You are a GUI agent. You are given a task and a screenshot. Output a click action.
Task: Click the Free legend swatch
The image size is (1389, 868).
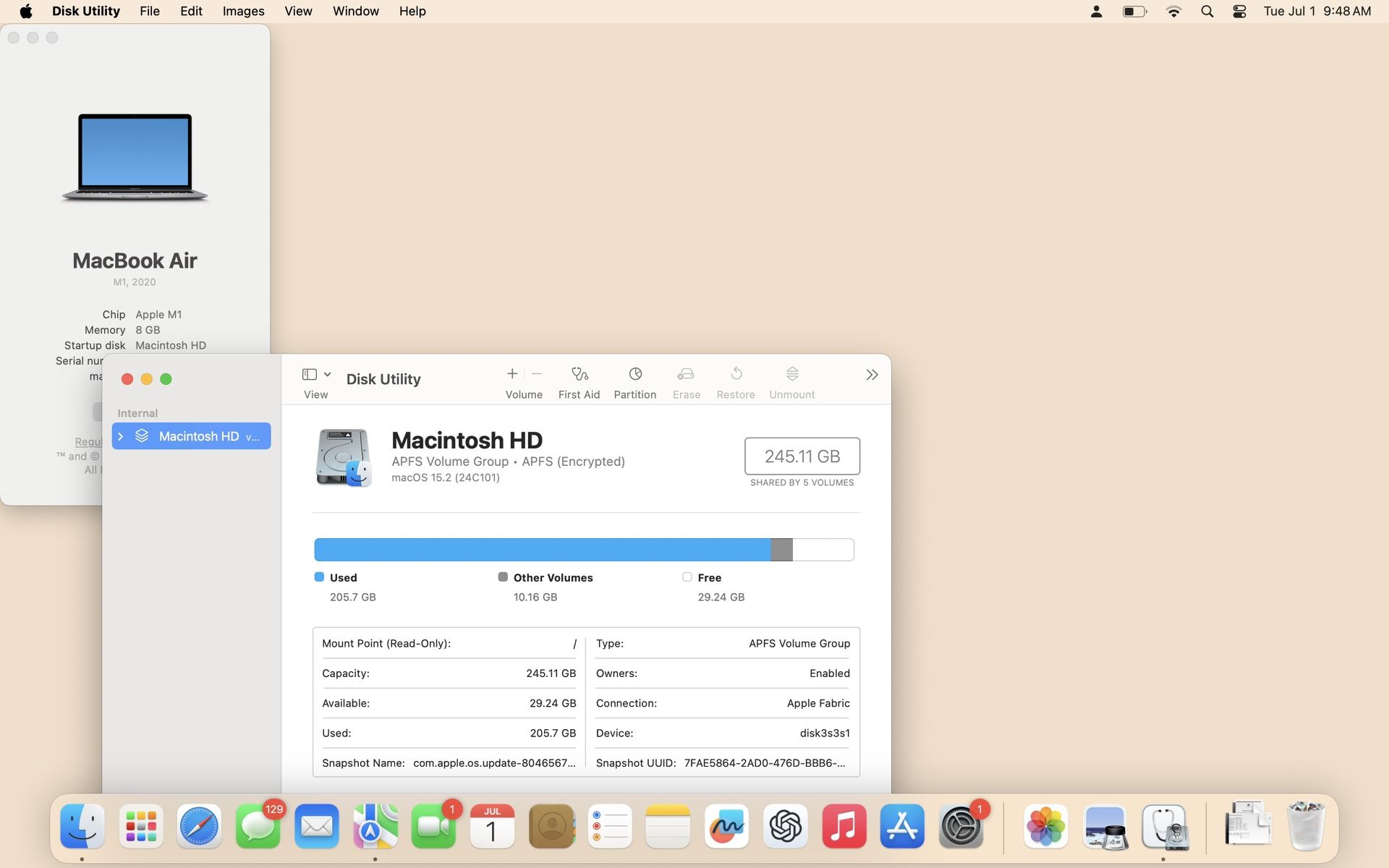[687, 576]
